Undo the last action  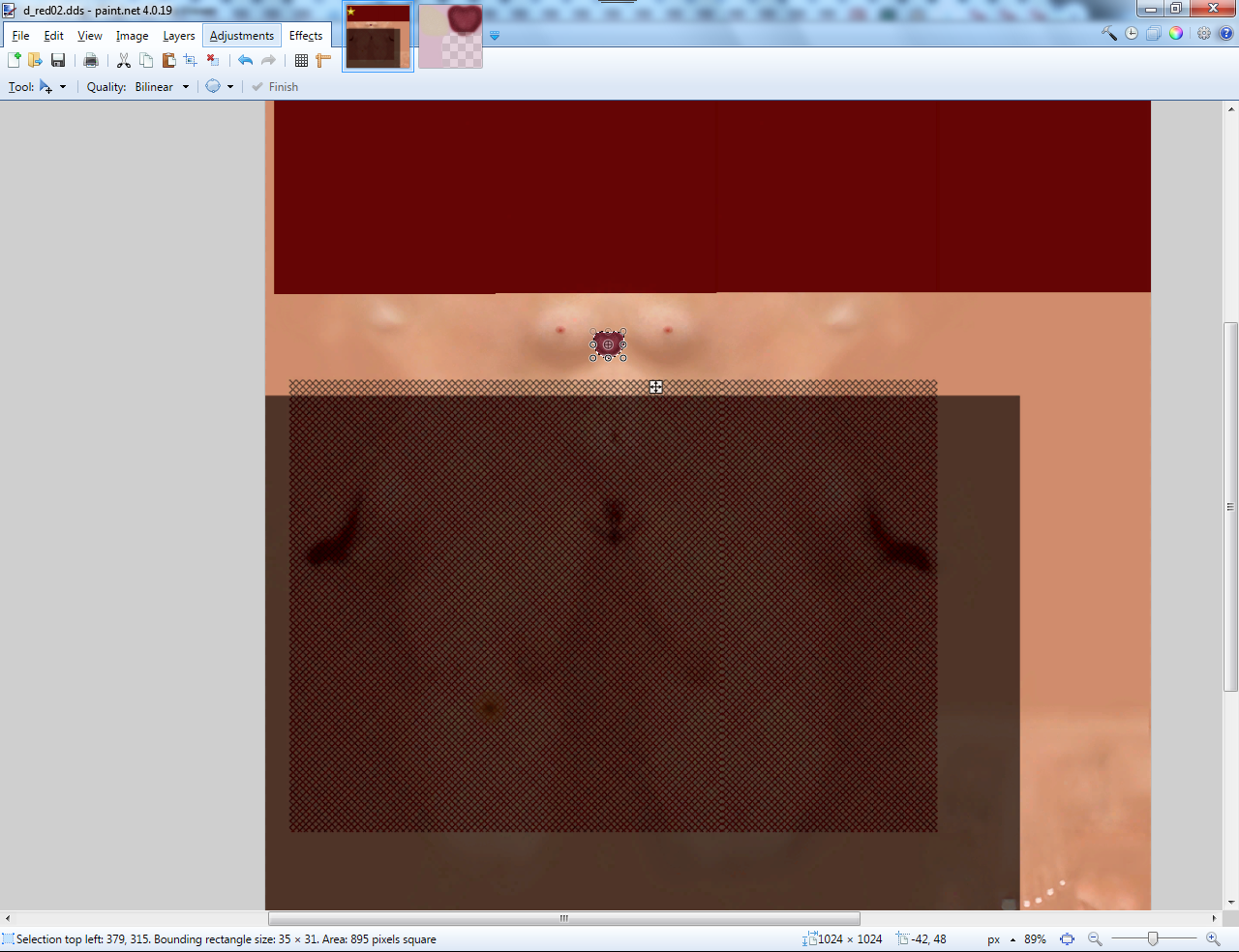[246, 60]
